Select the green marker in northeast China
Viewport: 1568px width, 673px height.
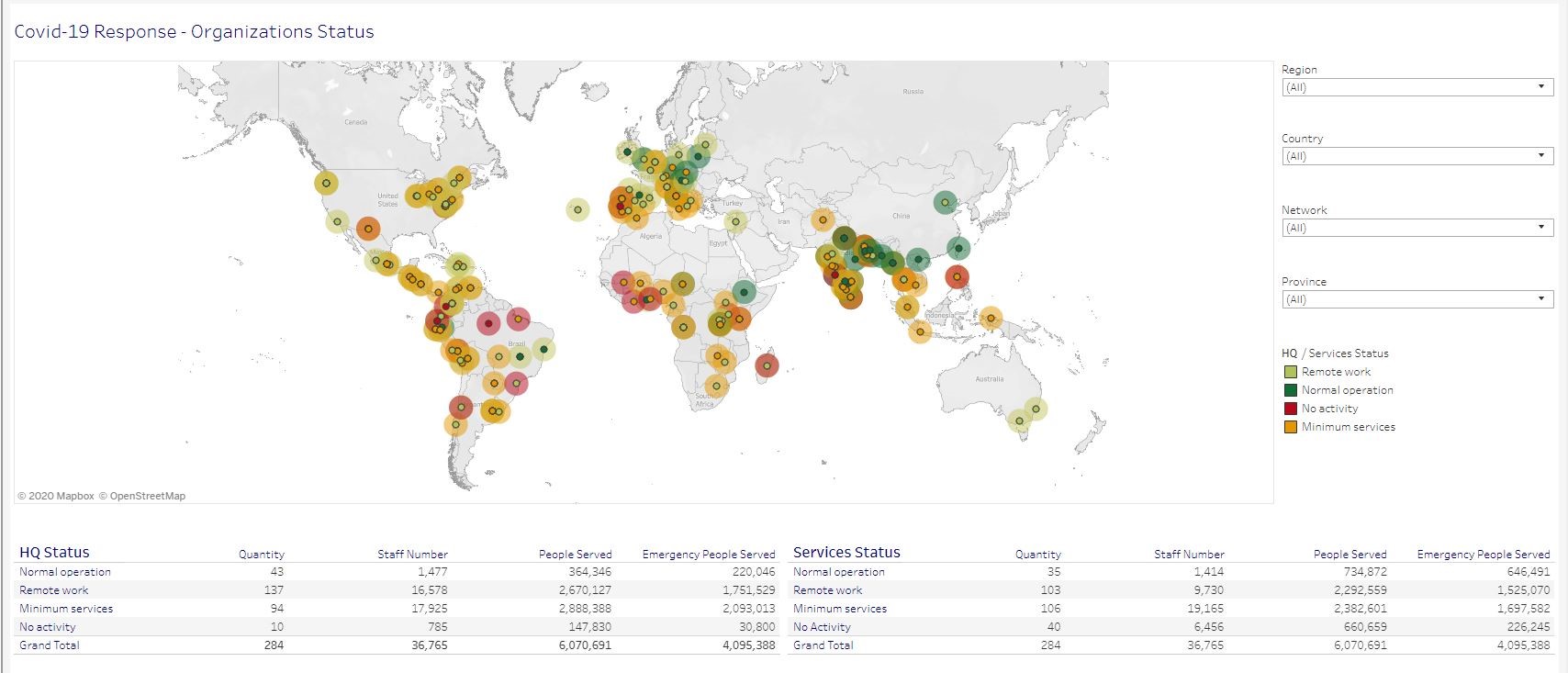(x=945, y=202)
